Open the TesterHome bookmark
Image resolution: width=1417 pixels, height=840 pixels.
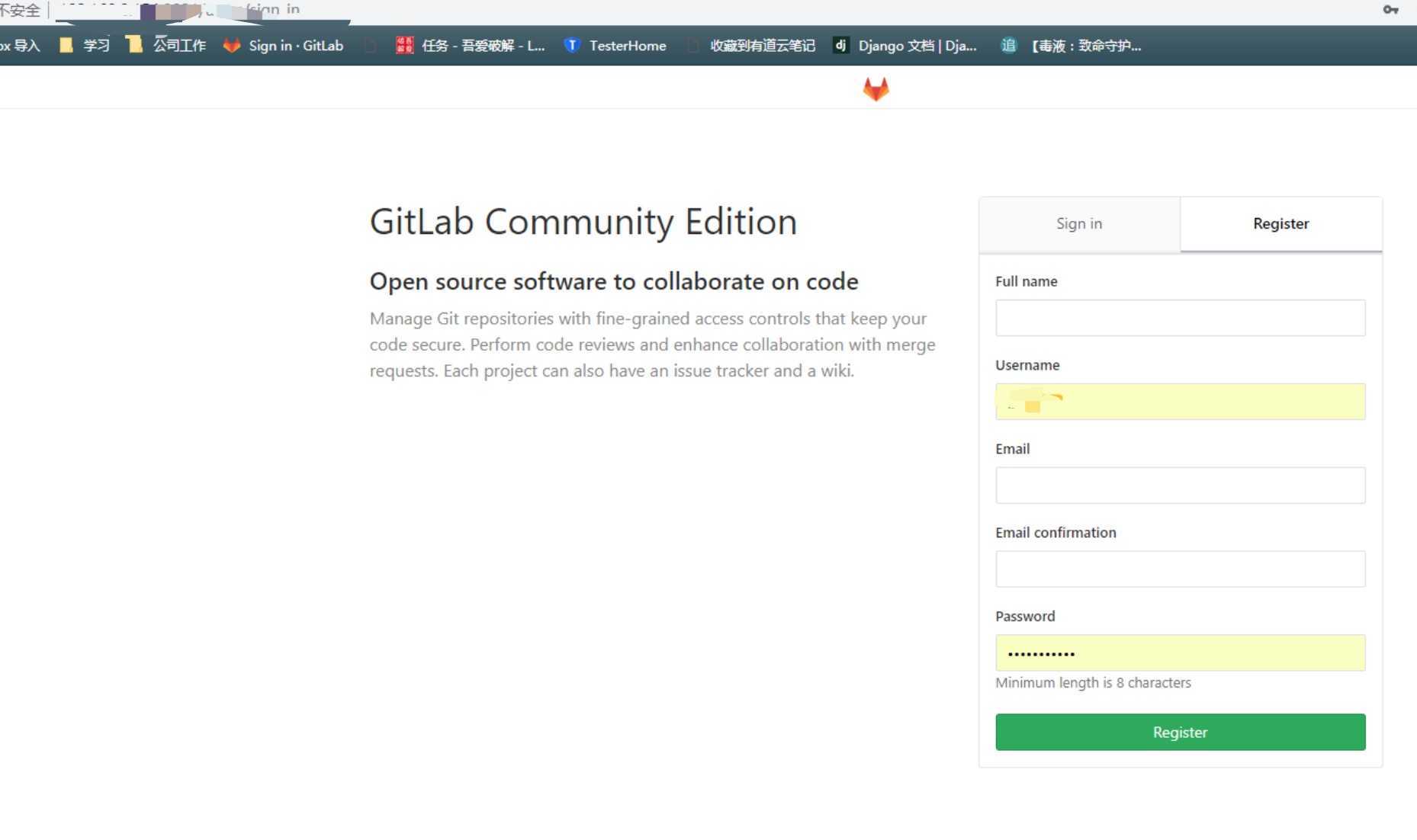tap(615, 46)
